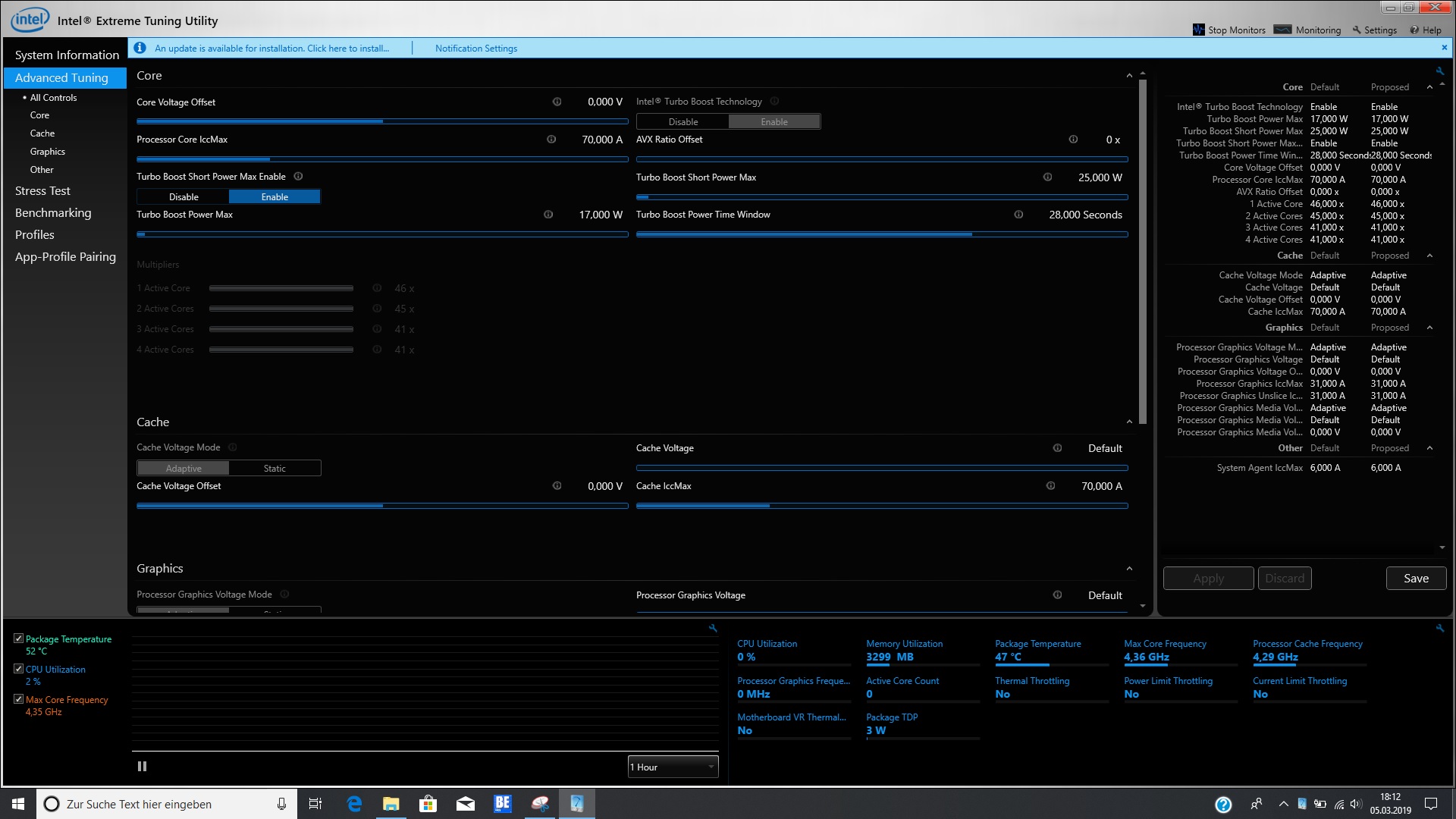The image size is (1456, 819).
Task: Click the Help question mark icon
Action: (x=1414, y=30)
